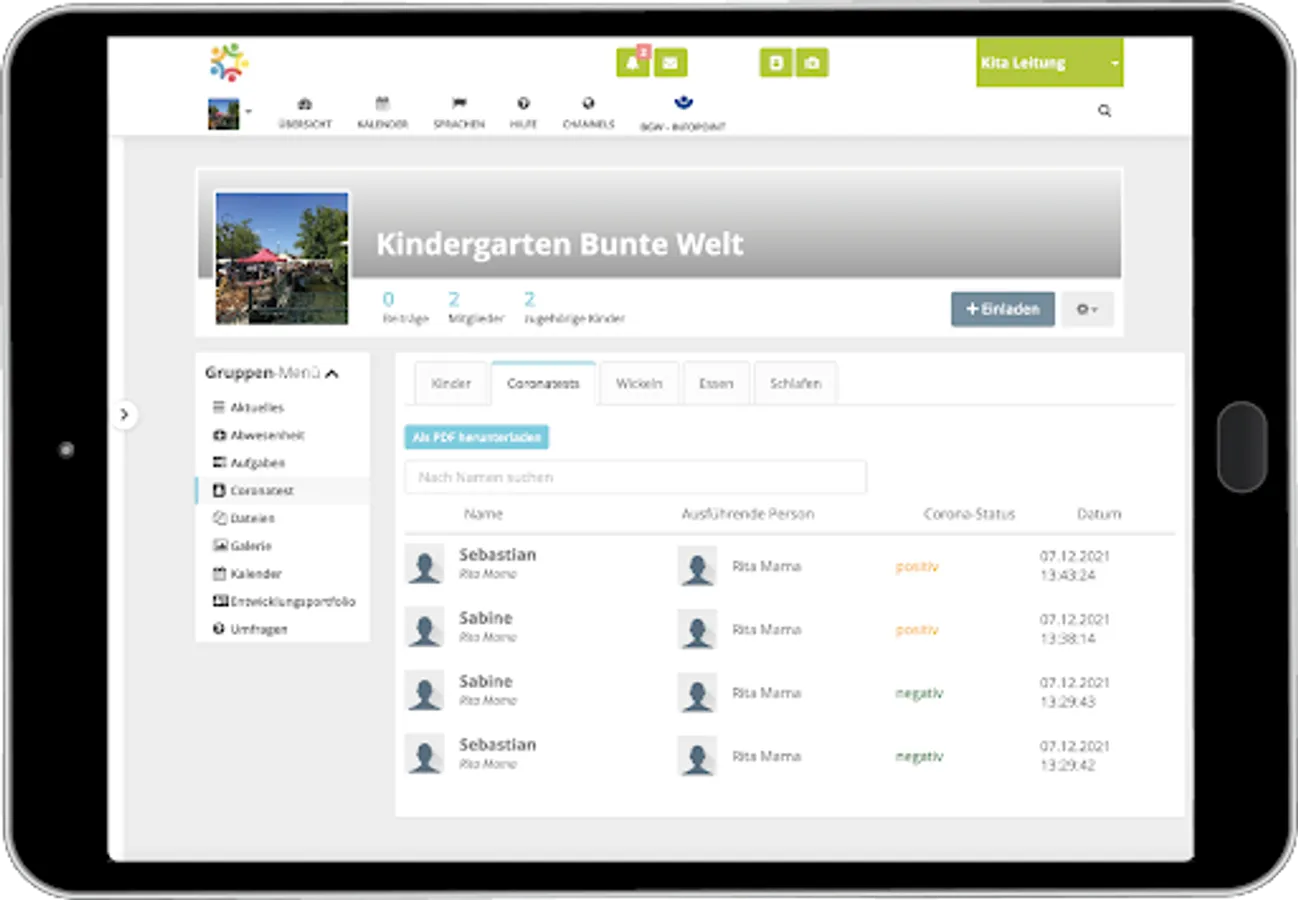Open the search magnifier icon
1298x900 pixels.
point(1104,111)
